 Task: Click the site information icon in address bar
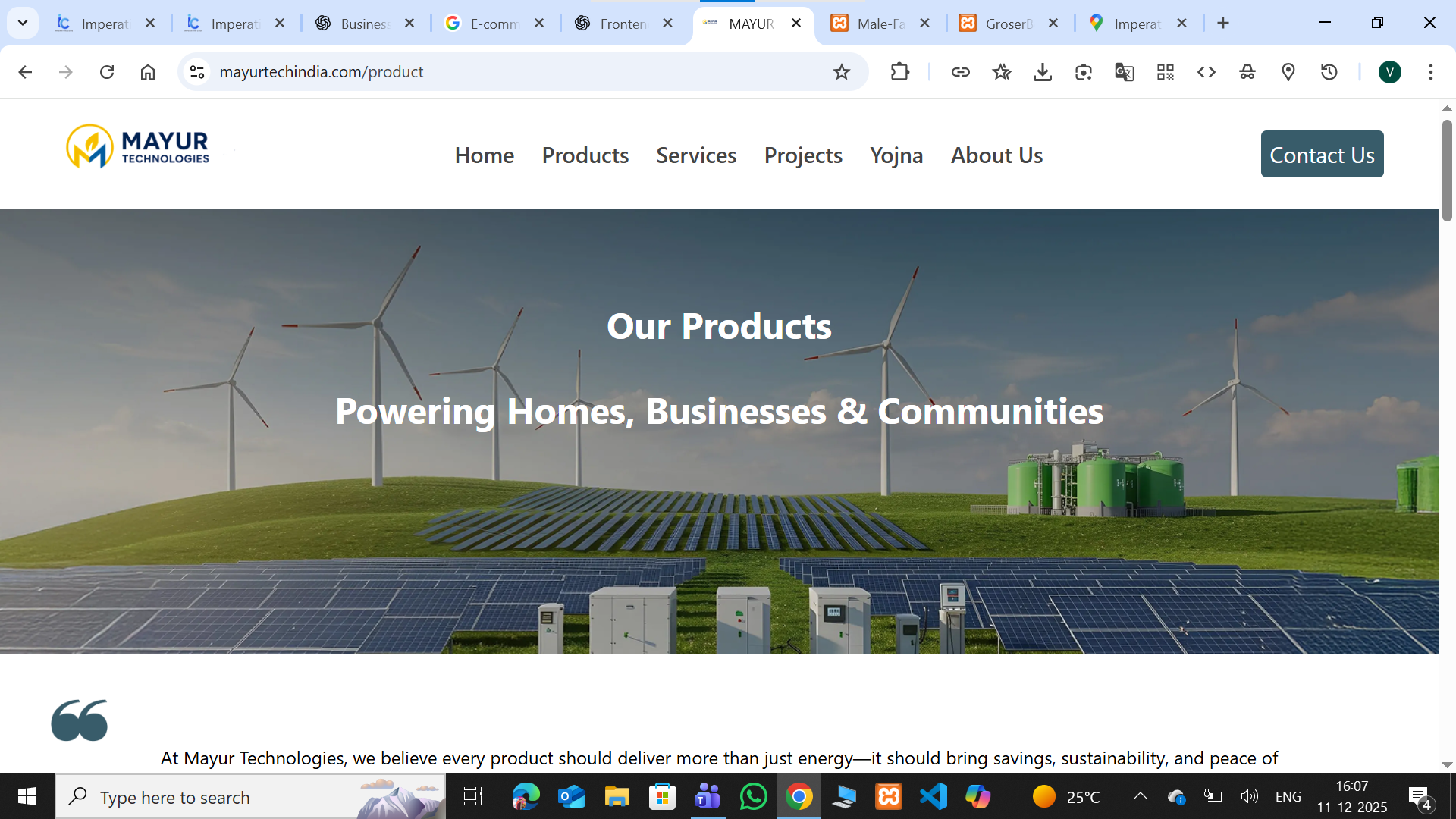[197, 72]
